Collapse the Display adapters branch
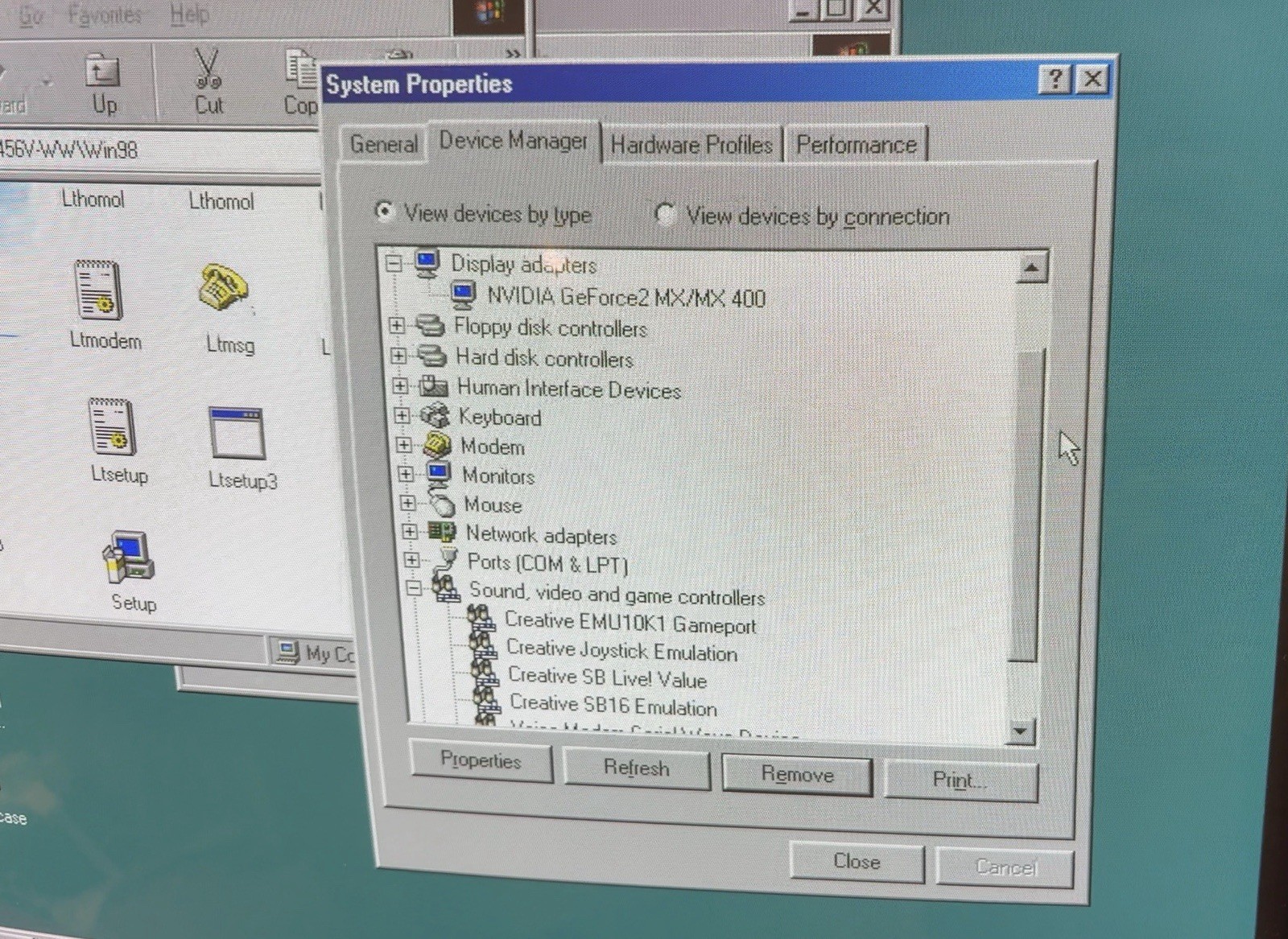 tap(393, 263)
